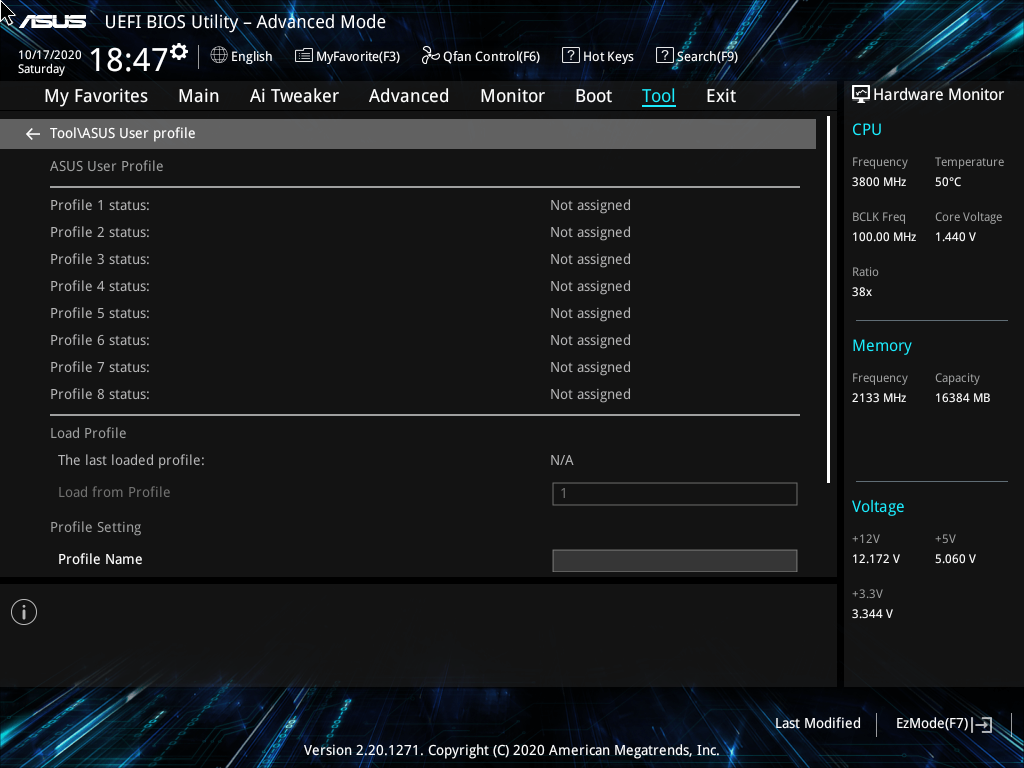
Task: Click the back arrow beside Tool\ASUS User profile
Action: tap(33, 134)
